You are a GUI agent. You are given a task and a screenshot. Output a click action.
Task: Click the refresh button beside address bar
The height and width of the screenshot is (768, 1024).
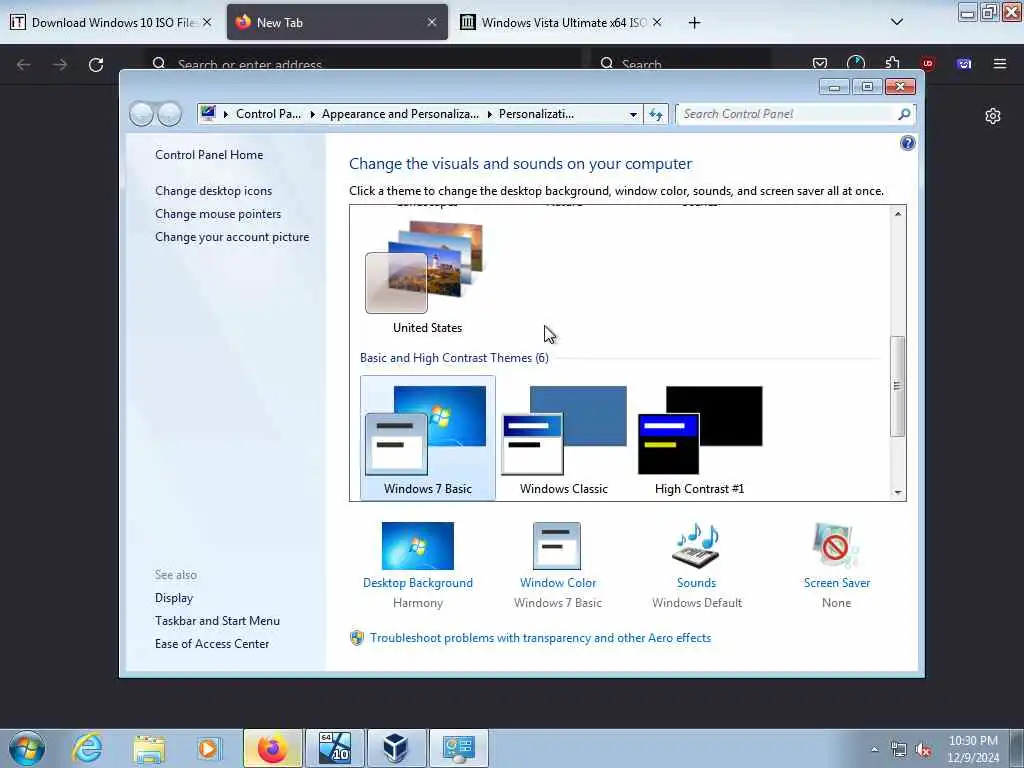(656, 114)
